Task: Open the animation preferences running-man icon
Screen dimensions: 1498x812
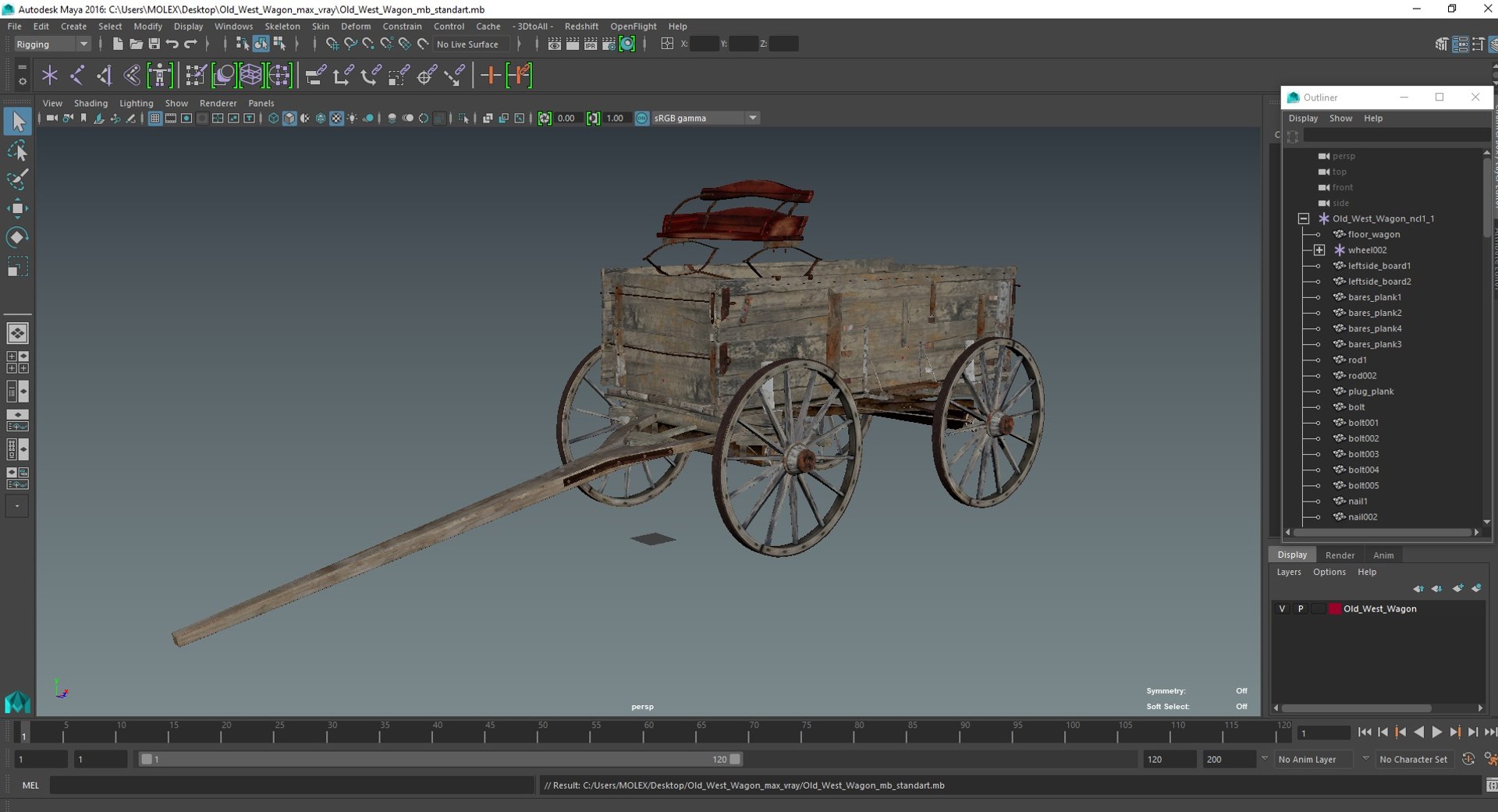Action: pos(1490,759)
